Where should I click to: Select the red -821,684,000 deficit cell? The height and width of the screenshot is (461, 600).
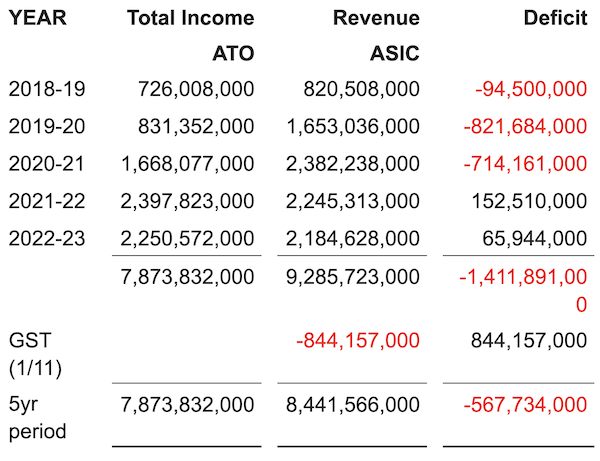(525, 126)
